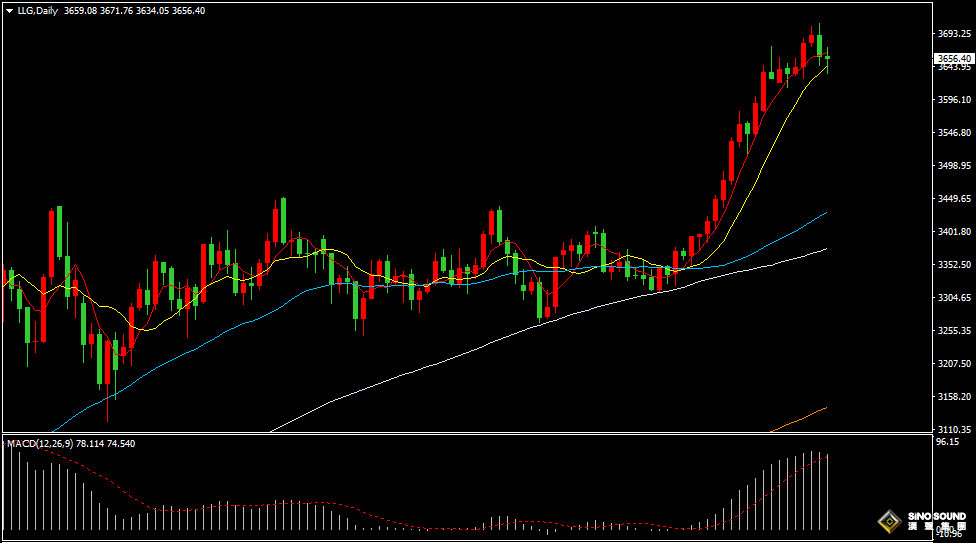Click the 3207.50 price axis label
The width and height of the screenshot is (976, 543).
point(954,364)
